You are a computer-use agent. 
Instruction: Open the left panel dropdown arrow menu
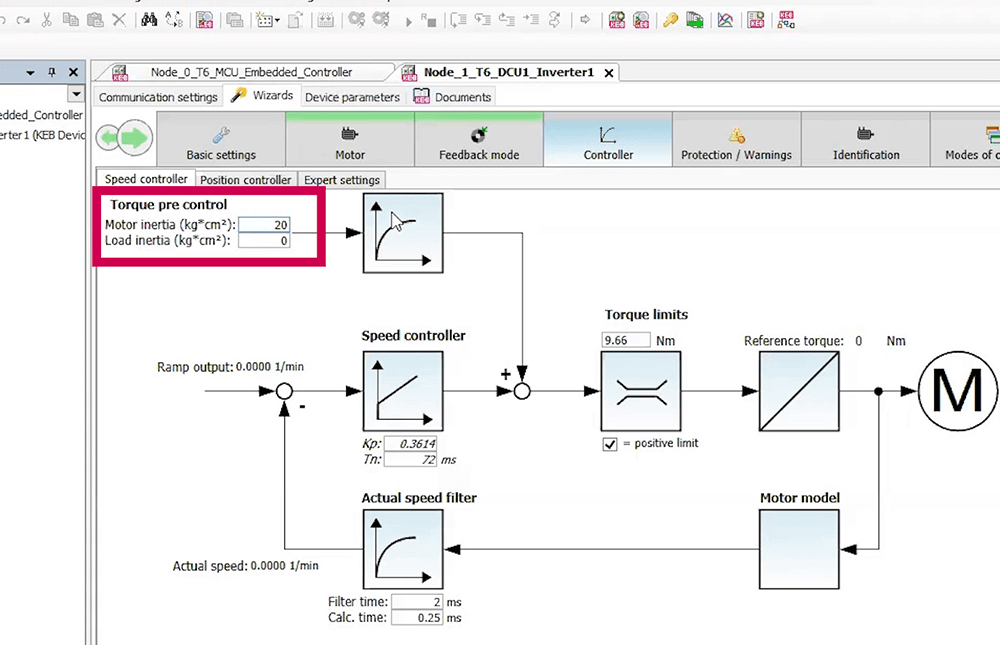(x=30, y=73)
